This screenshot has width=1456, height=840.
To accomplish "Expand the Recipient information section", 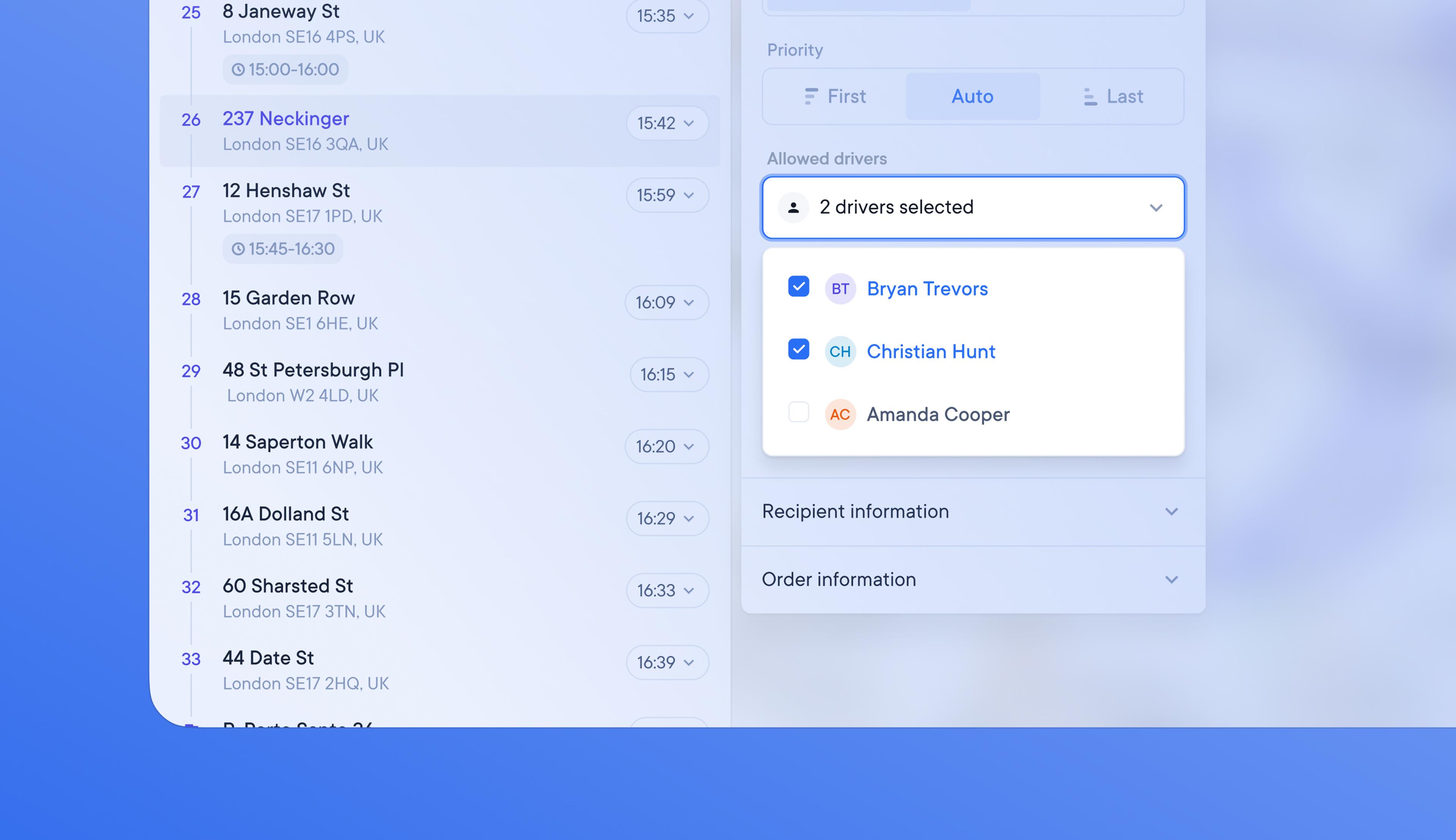I will 1171,512.
